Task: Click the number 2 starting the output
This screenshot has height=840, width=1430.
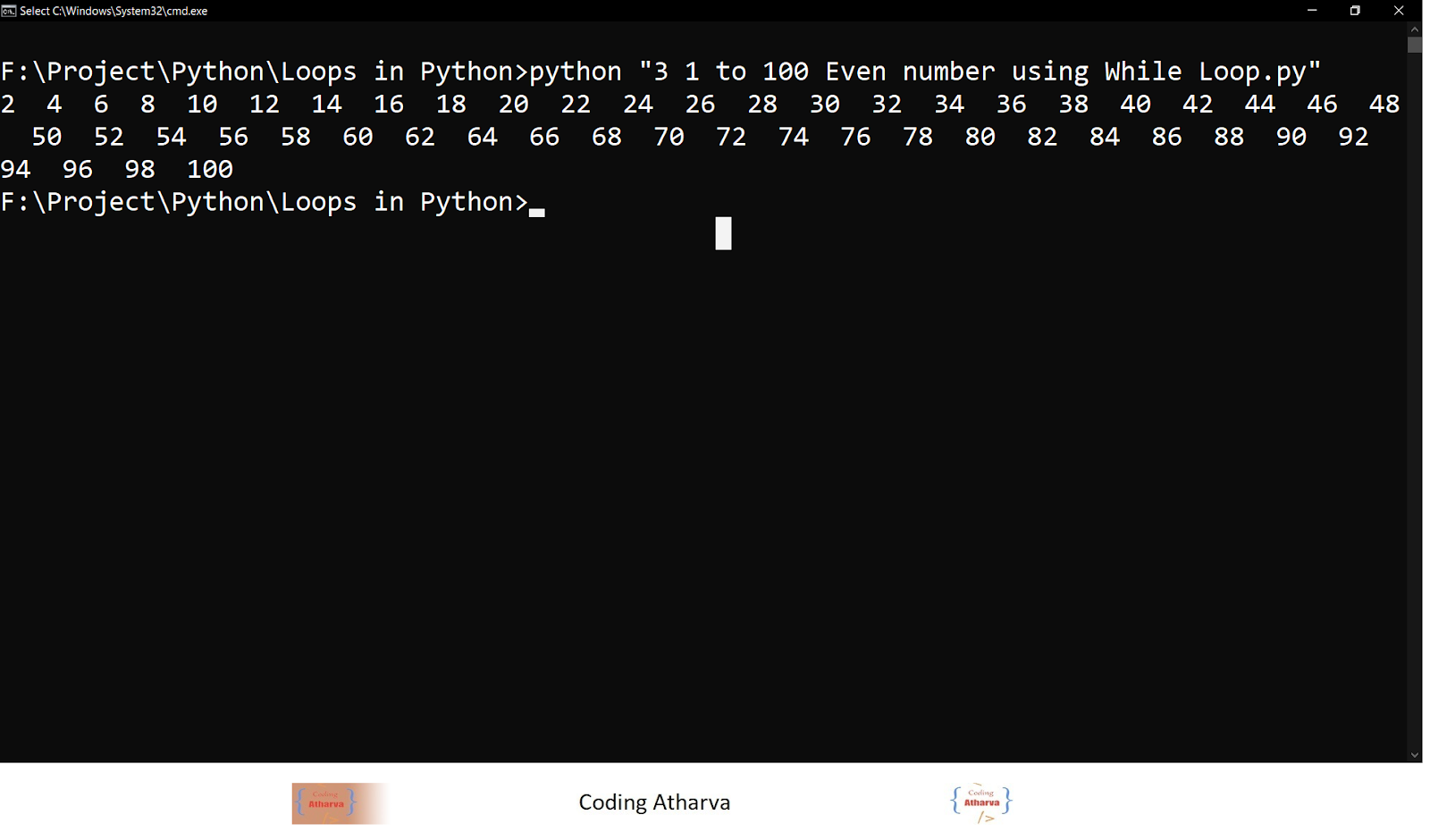Action: (x=7, y=104)
